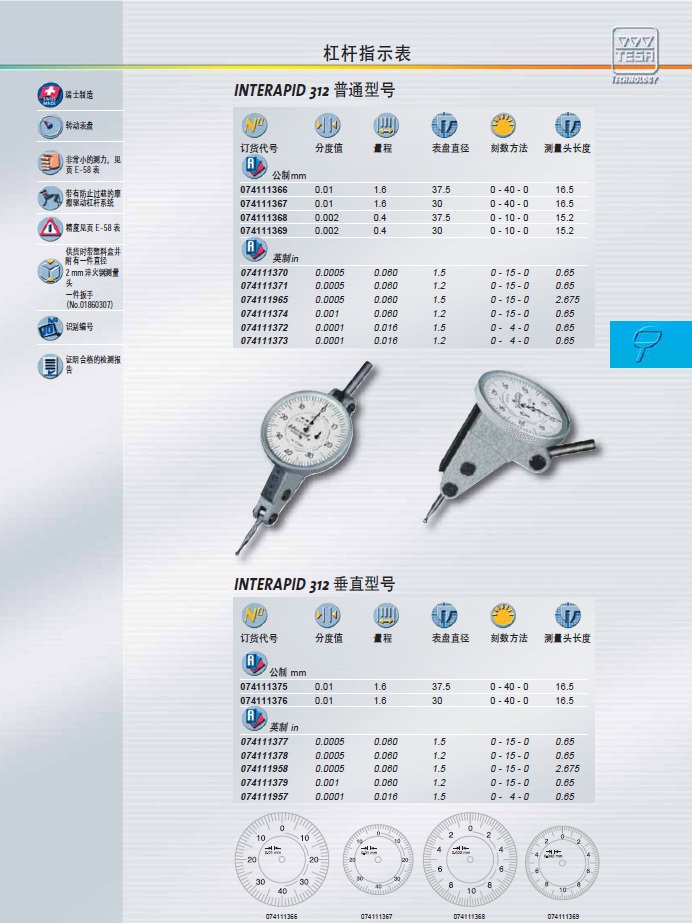
Task: Select order number 074111375
Action: tap(264, 687)
